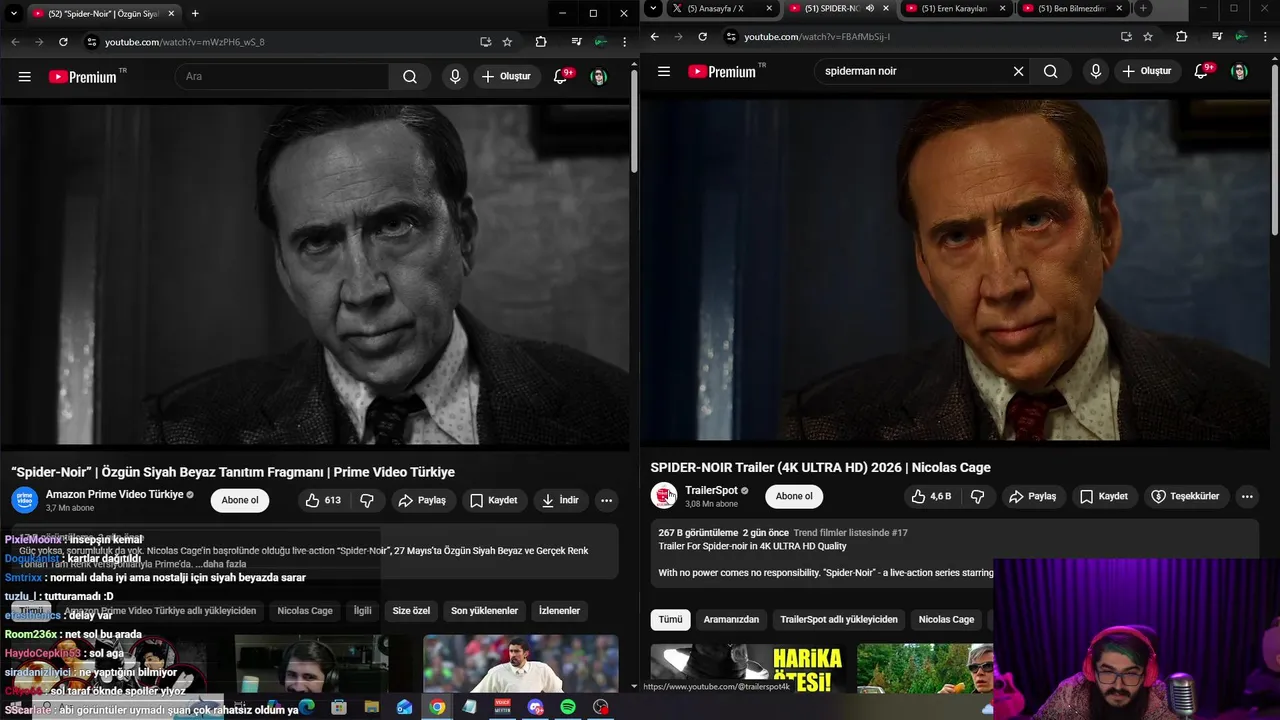
Task: Expand description with '...daha fazla'
Action: point(221,564)
